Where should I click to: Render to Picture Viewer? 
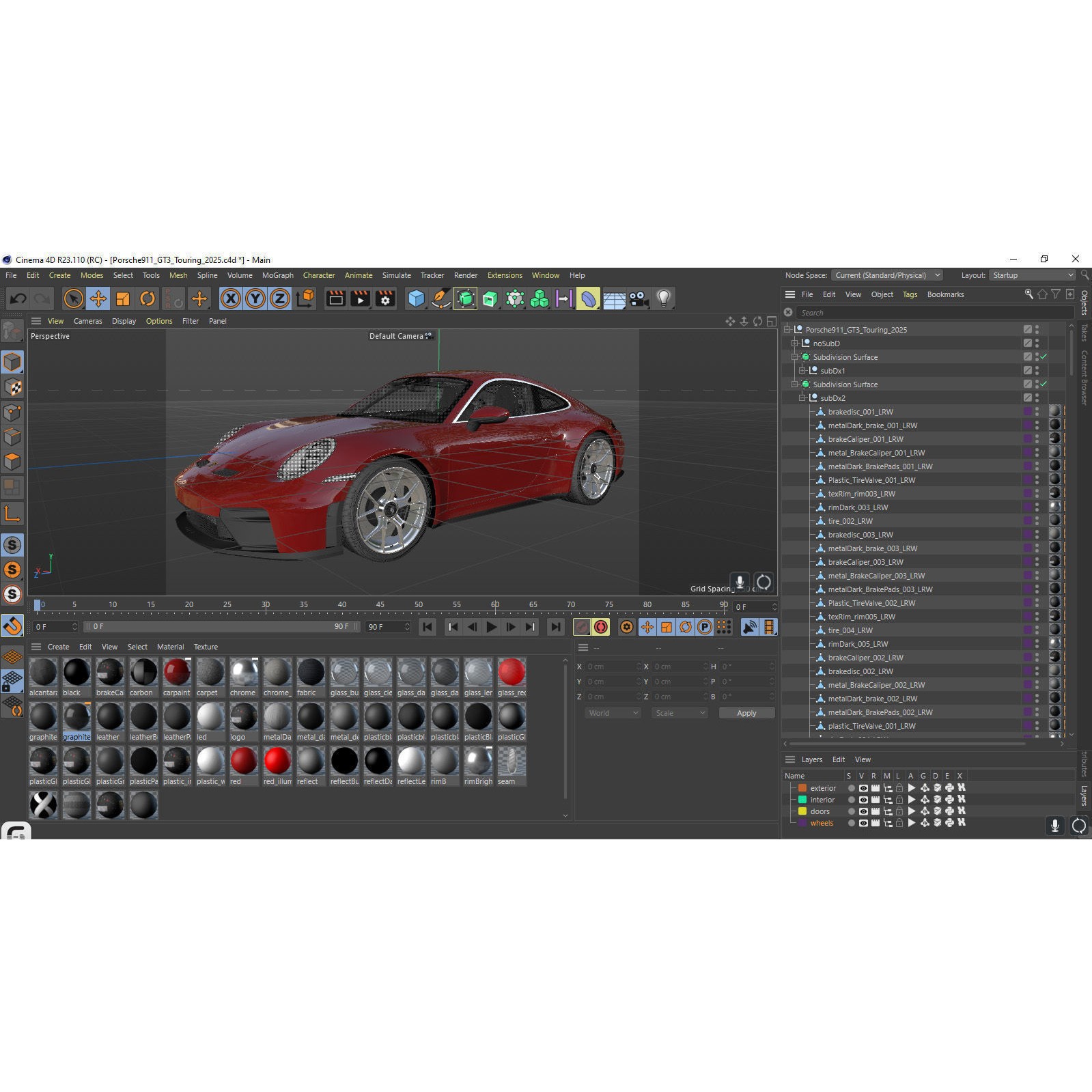(360, 298)
